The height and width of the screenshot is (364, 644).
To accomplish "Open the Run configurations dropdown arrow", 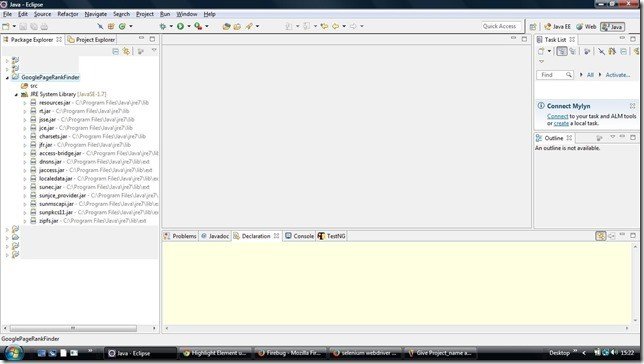I will click(x=189, y=26).
